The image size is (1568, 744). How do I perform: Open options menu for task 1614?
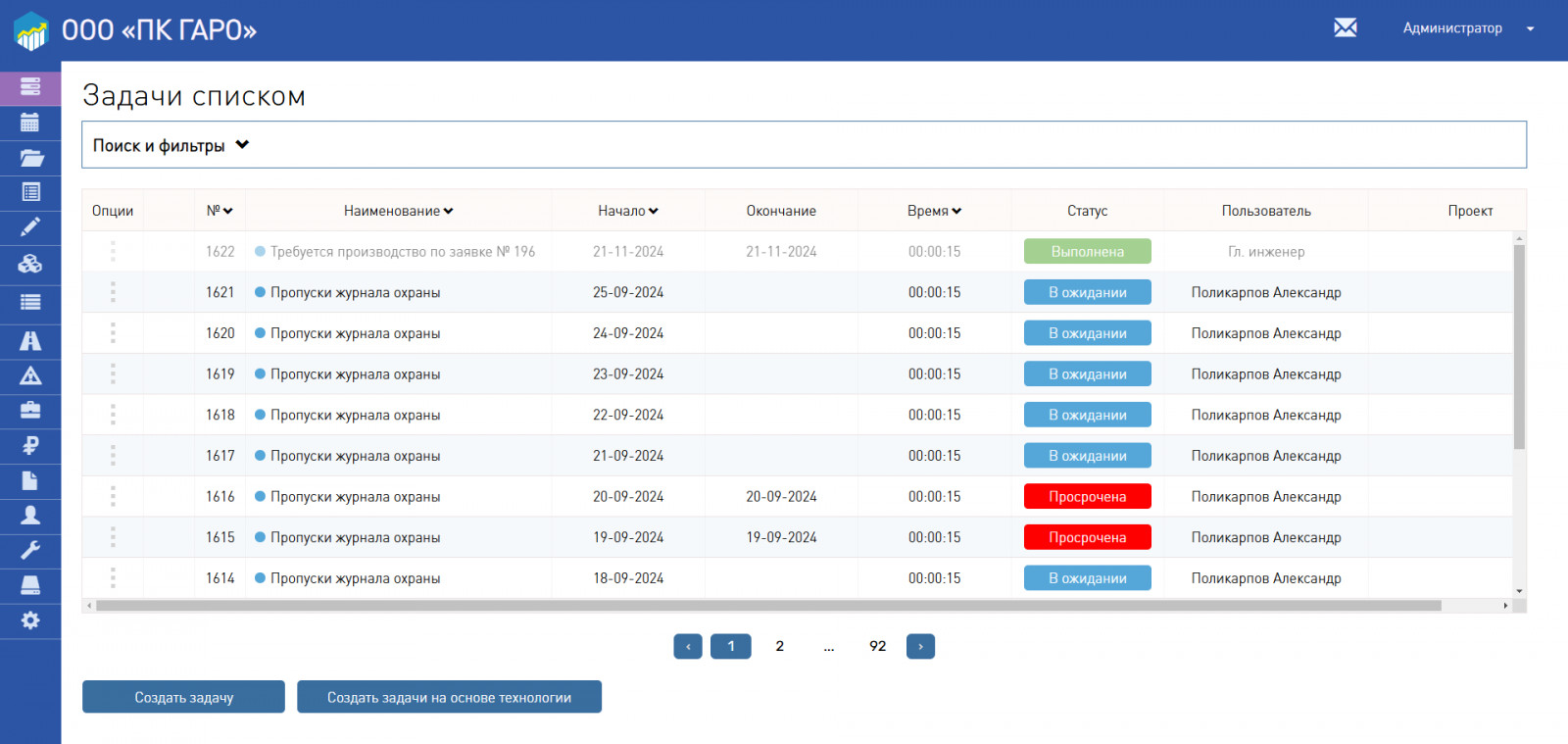point(113,578)
